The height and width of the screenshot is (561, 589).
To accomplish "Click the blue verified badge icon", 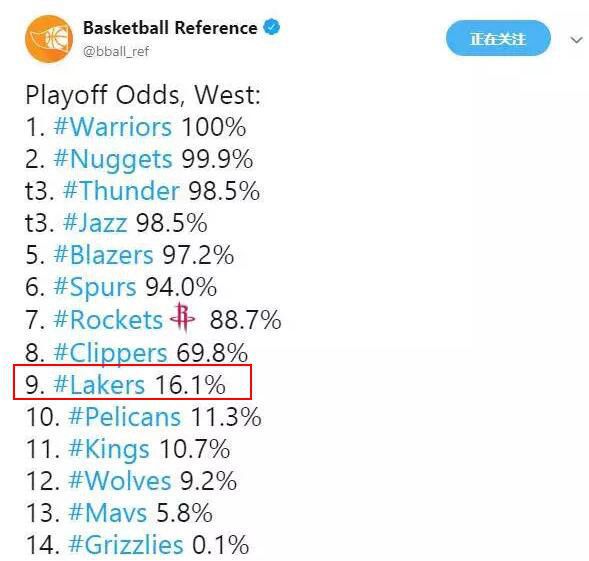I will tap(272, 28).
